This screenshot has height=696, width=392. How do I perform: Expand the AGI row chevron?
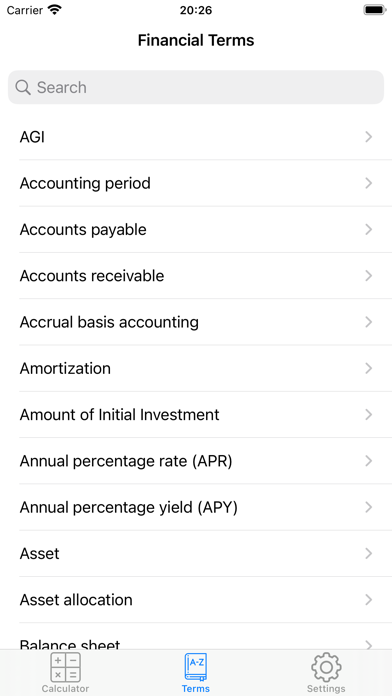368,137
